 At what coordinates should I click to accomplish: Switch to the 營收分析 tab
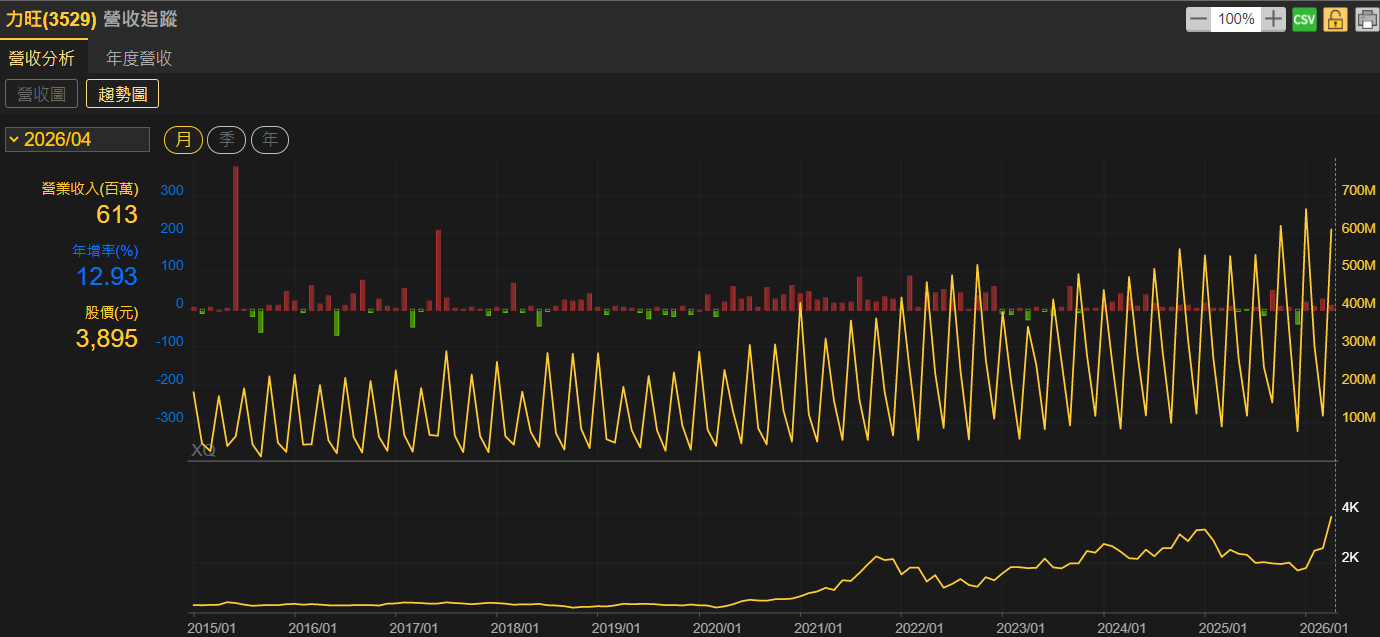[42, 58]
